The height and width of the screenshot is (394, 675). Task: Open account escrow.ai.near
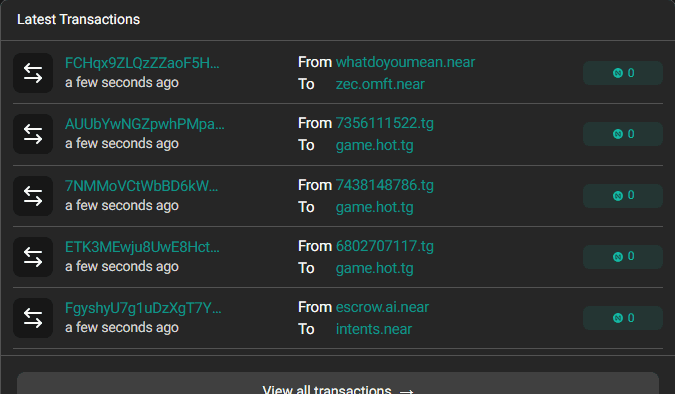pyautogui.click(x=382, y=307)
